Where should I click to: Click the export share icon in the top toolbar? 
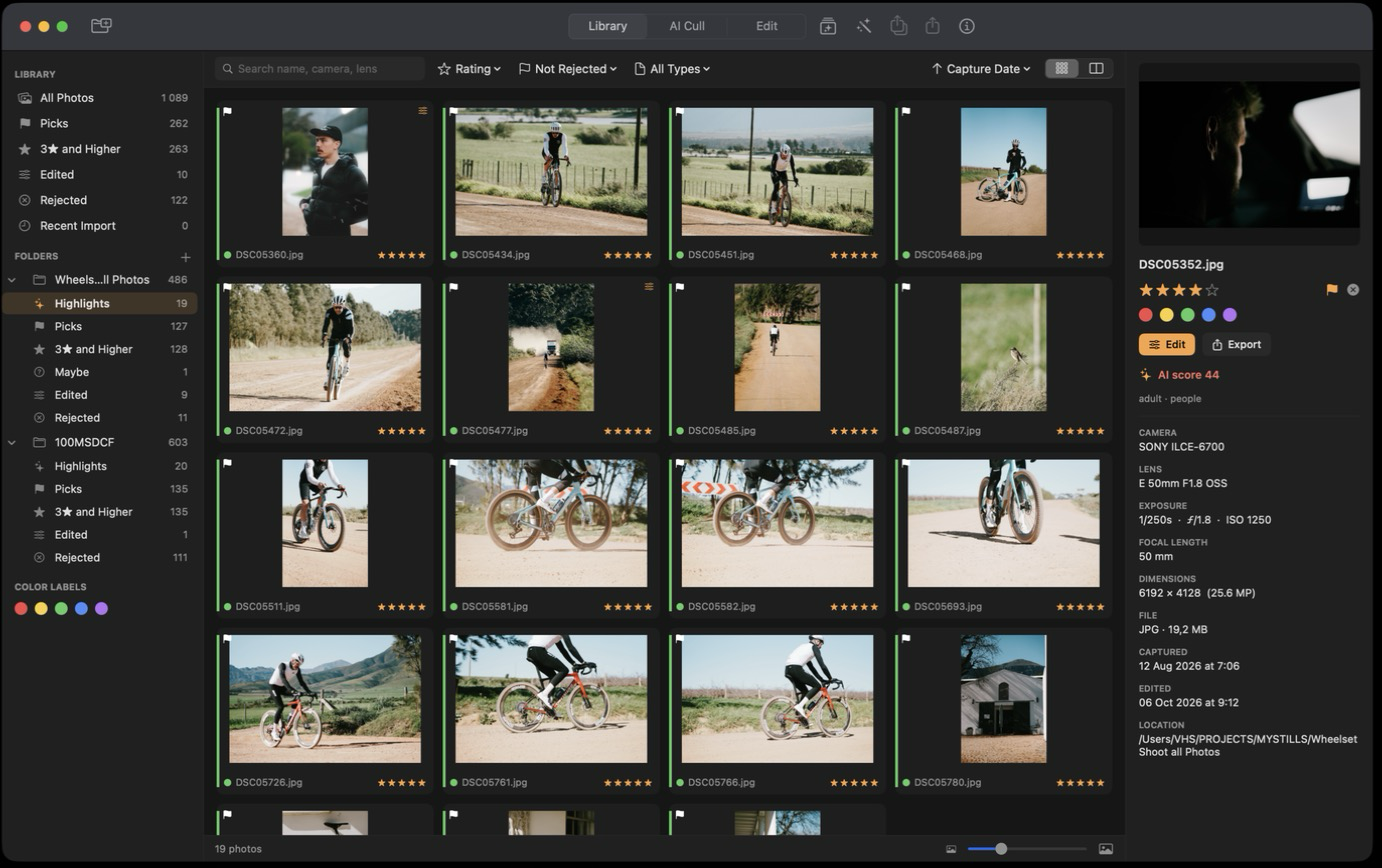[933, 26]
